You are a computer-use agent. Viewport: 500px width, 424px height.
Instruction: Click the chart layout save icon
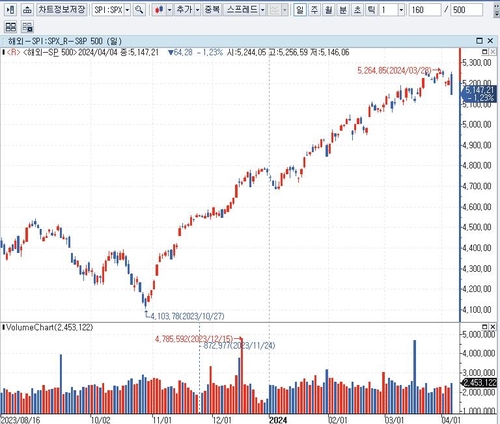click(27, 27)
